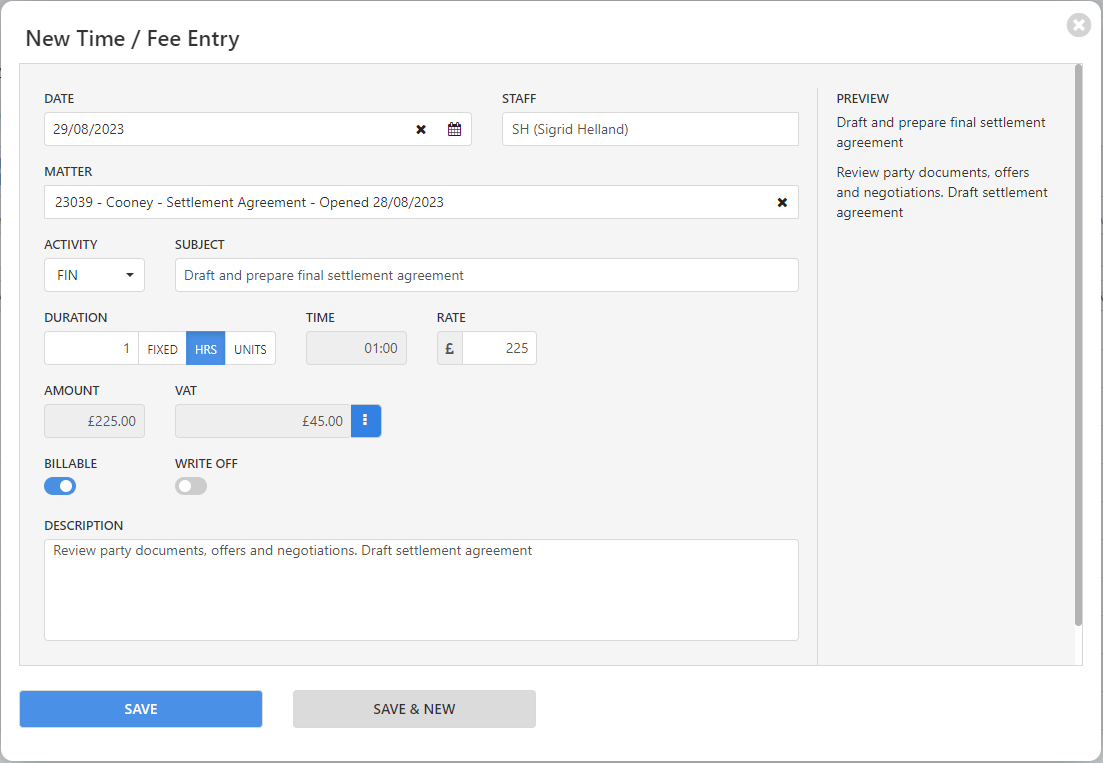Switch duration to Fixed
Screen dimensions: 1103x763
pos(162,349)
